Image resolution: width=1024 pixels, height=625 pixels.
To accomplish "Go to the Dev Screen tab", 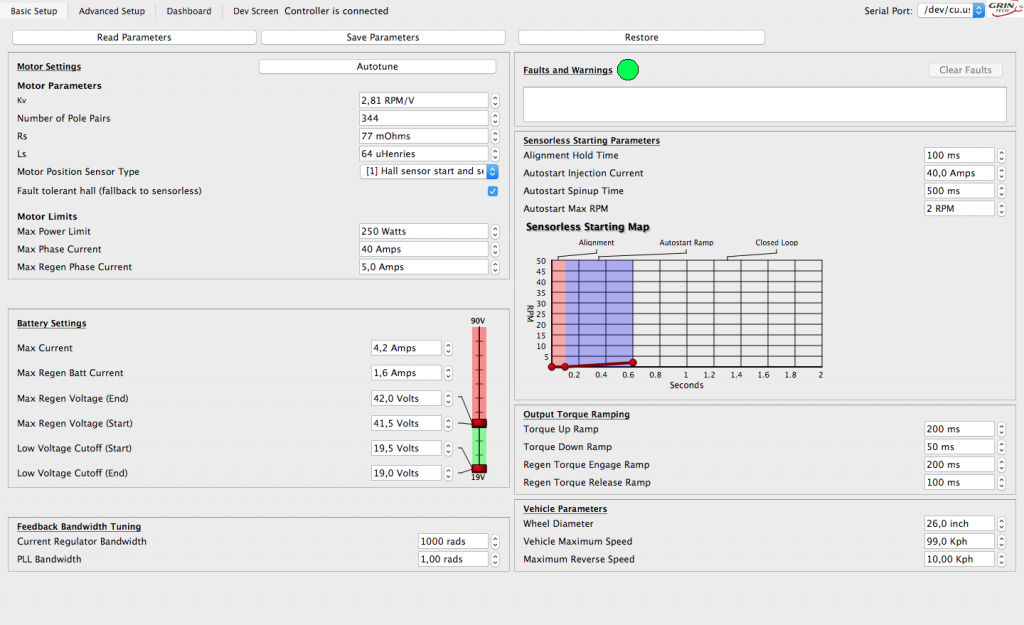I will coord(255,11).
